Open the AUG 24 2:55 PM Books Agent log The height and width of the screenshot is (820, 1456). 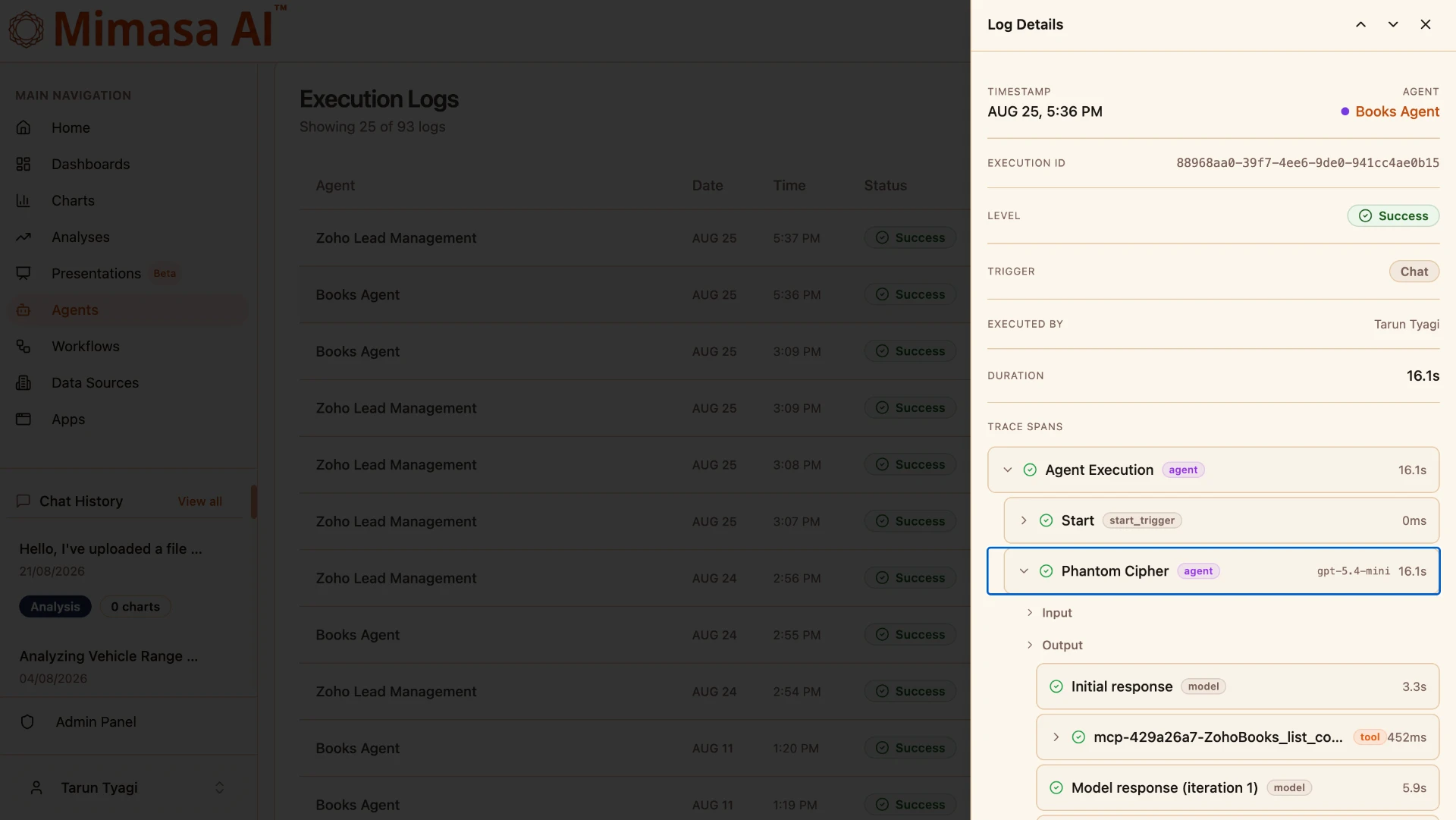[634, 635]
